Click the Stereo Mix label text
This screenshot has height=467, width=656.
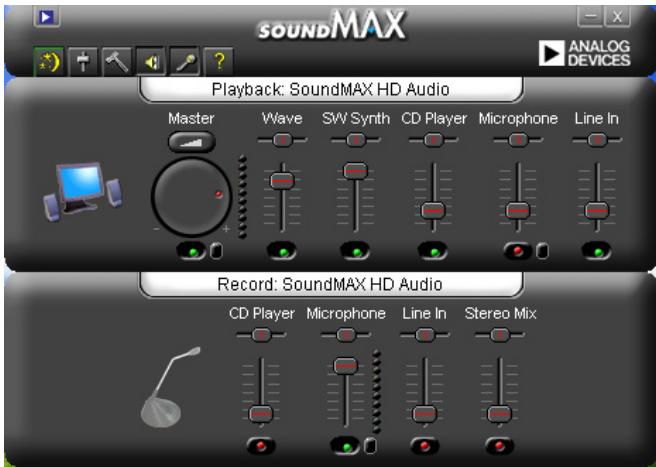[500, 313]
